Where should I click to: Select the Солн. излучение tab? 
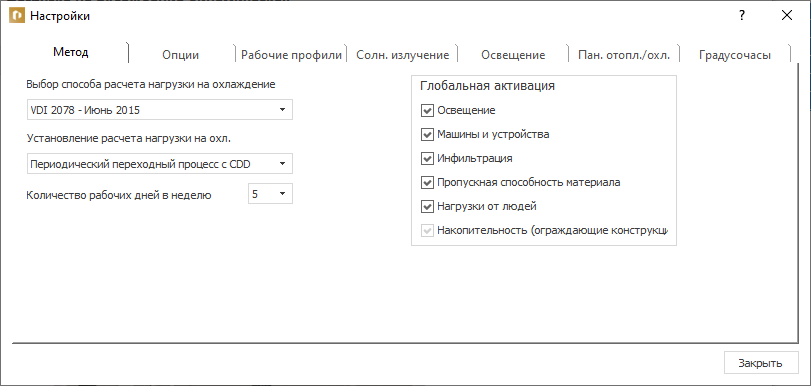[x=402, y=55]
